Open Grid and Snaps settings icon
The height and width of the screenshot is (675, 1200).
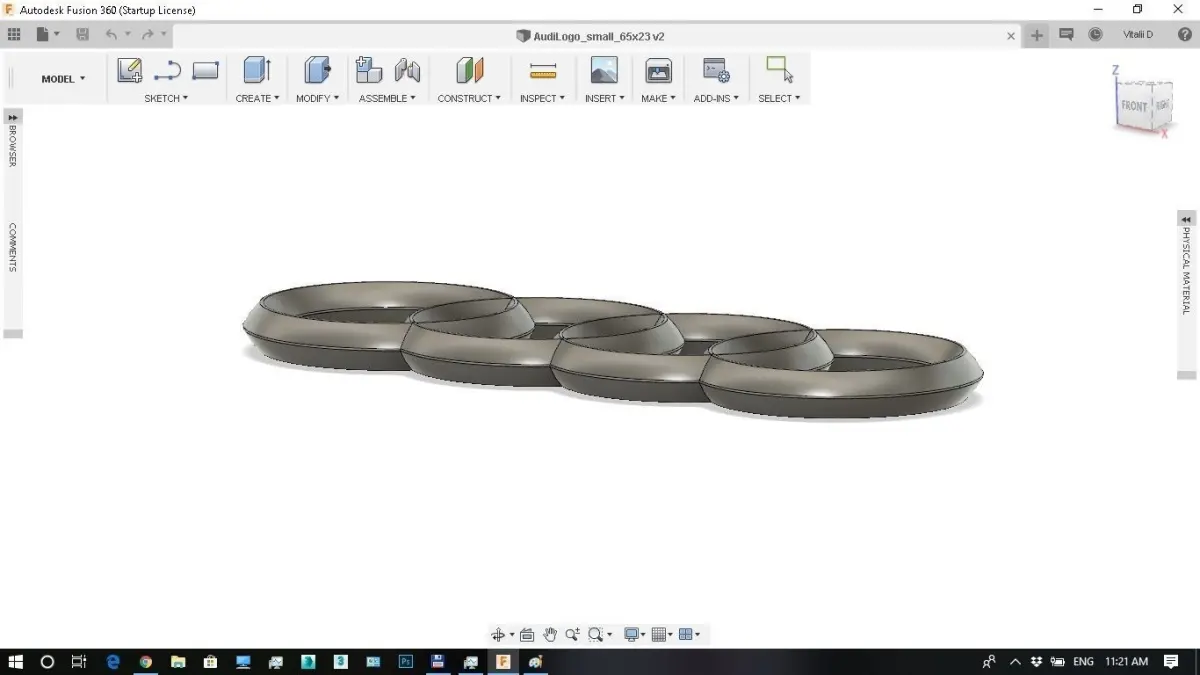(659, 634)
